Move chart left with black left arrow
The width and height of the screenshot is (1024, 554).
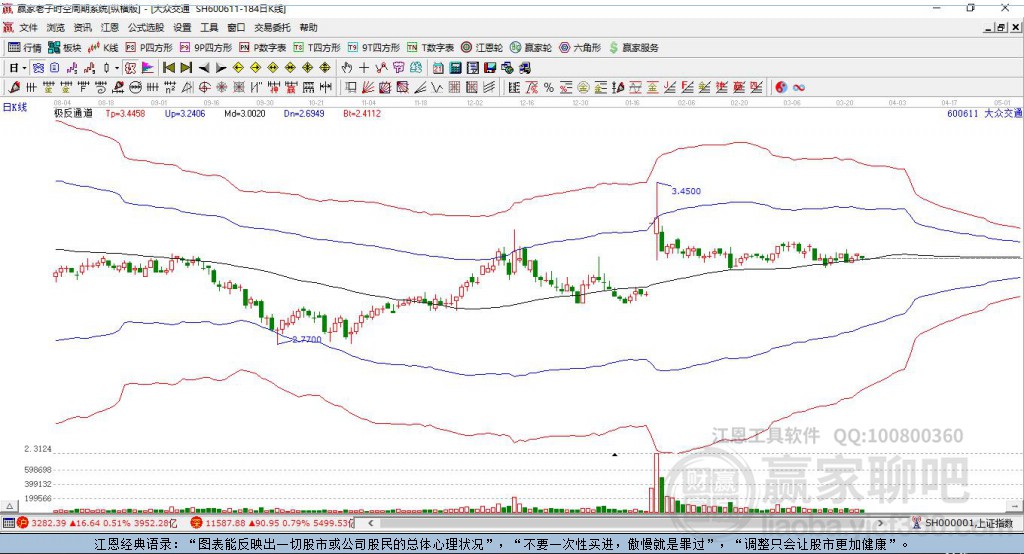pyautogui.click(x=204, y=68)
